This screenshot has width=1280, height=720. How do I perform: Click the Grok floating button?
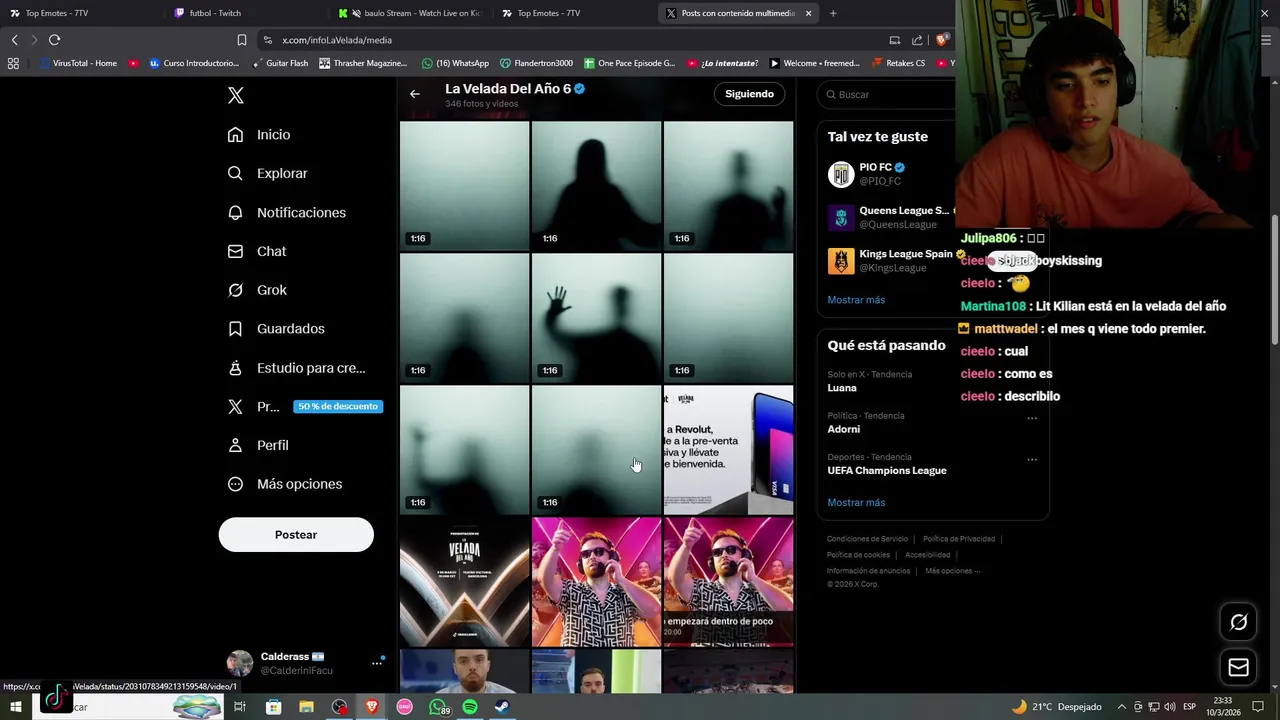tap(1238, 622)
